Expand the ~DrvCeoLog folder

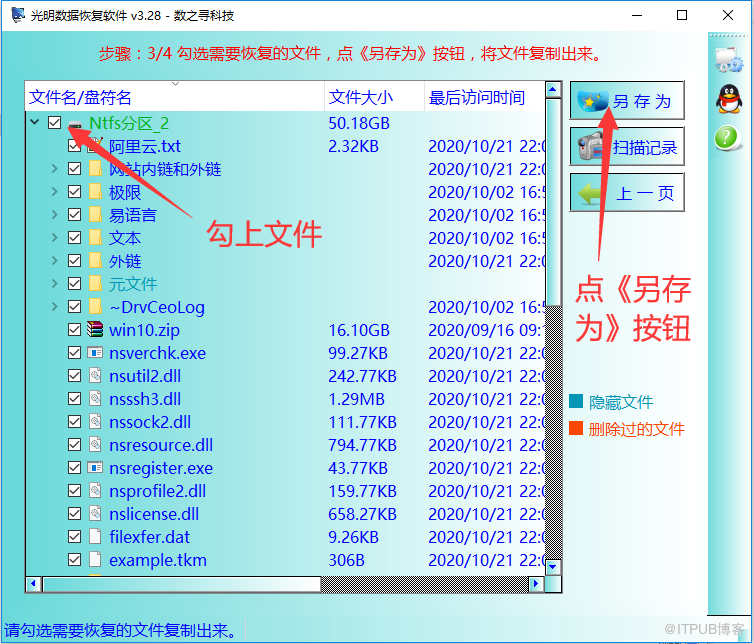(54, 306)
